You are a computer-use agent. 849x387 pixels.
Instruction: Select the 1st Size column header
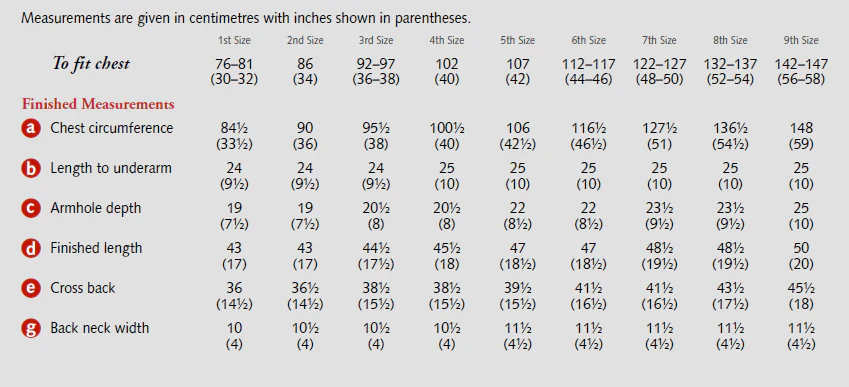(x=234, y=41)
